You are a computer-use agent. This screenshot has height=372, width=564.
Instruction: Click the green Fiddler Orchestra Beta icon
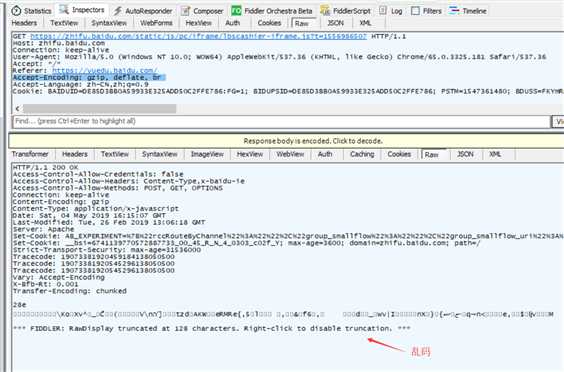pyautogui.click(x=236, y=11)
